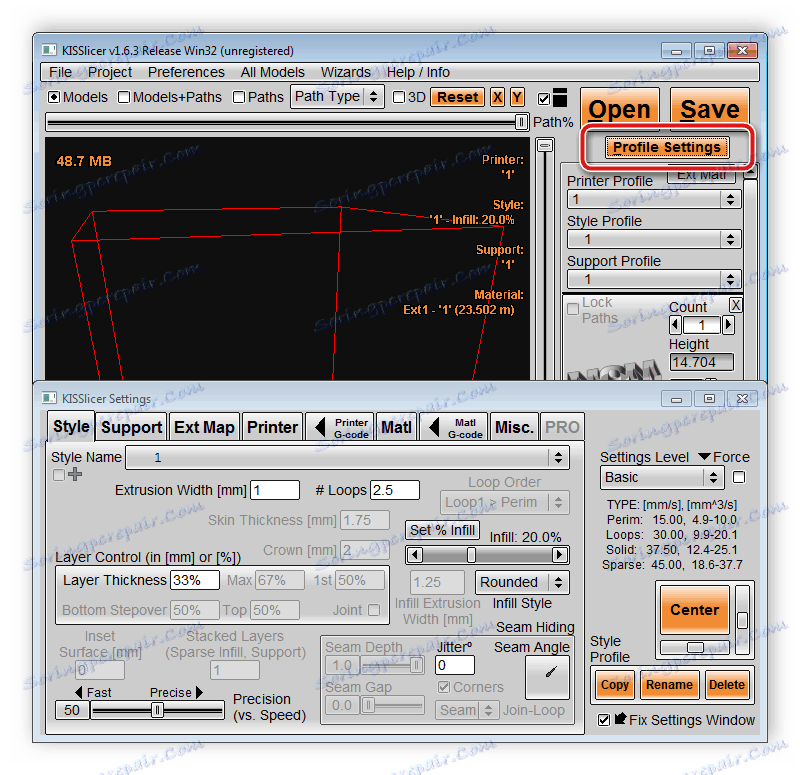Viewport: 800px width, 775px height.
Task: Switch to the Printer tab
Action: point(272,427)
